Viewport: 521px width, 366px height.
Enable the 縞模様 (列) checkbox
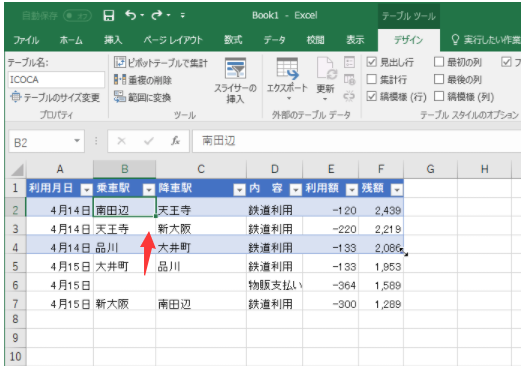coord(439,97)
